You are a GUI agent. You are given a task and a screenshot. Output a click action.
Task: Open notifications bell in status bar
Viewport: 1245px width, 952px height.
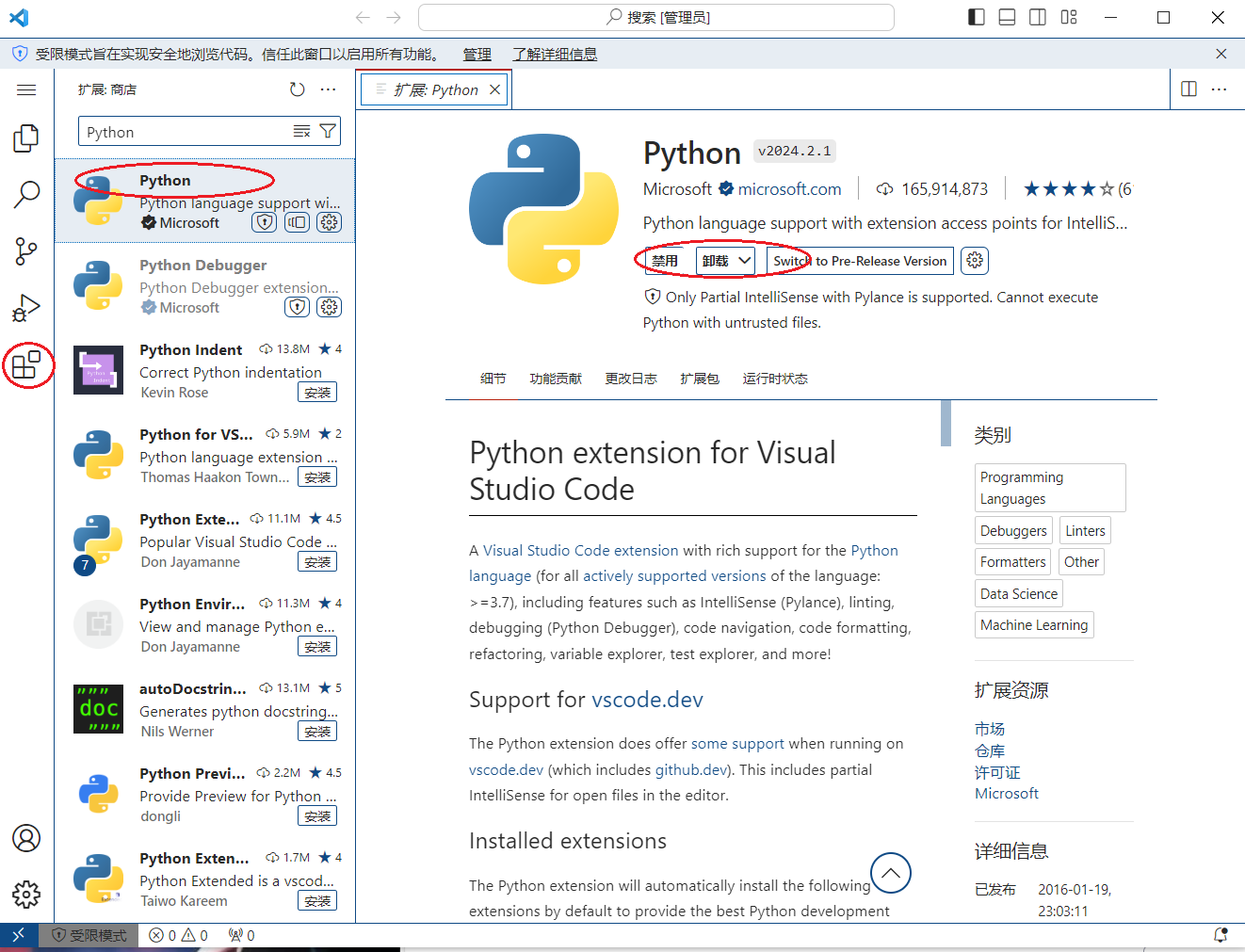(x=1221, y=935)
